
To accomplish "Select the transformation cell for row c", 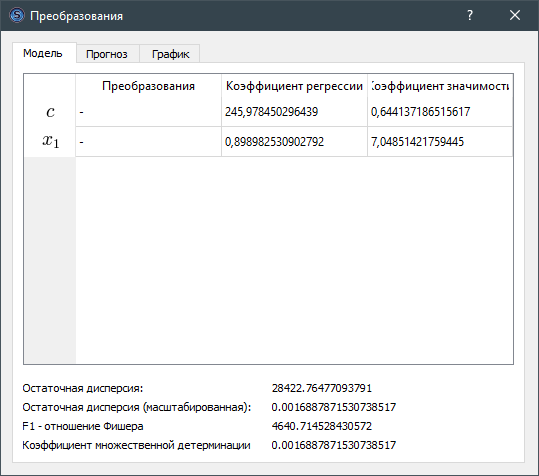I will (148, 112).
